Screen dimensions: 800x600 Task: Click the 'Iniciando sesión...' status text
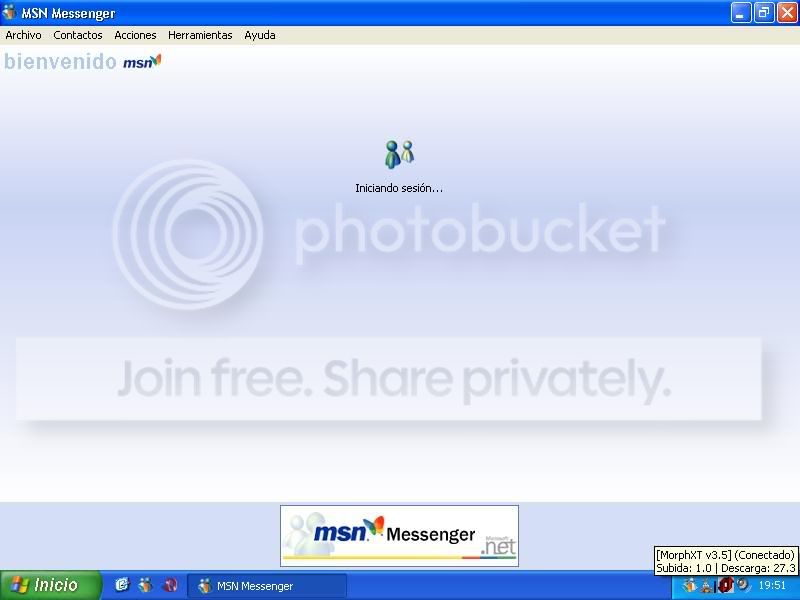tap(399, 188)
